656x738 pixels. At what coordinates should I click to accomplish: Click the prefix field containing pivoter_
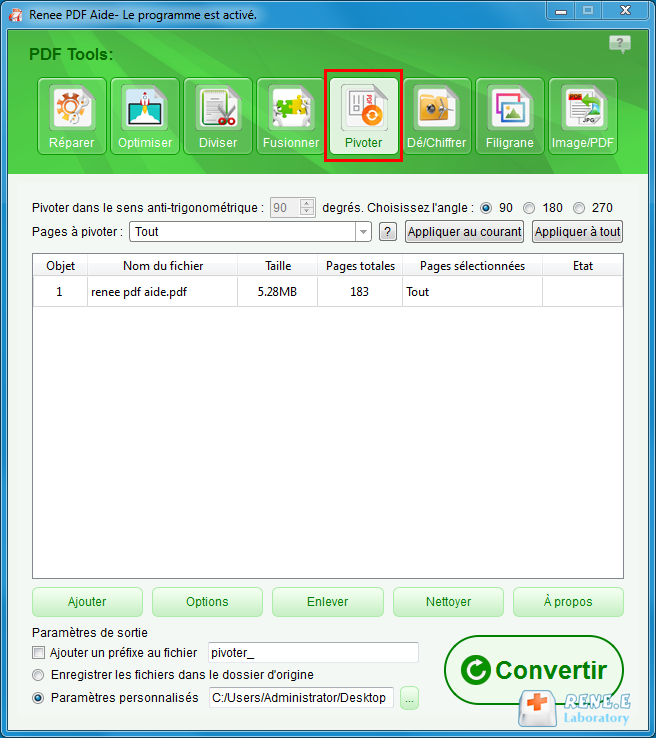tap(313, 653)
